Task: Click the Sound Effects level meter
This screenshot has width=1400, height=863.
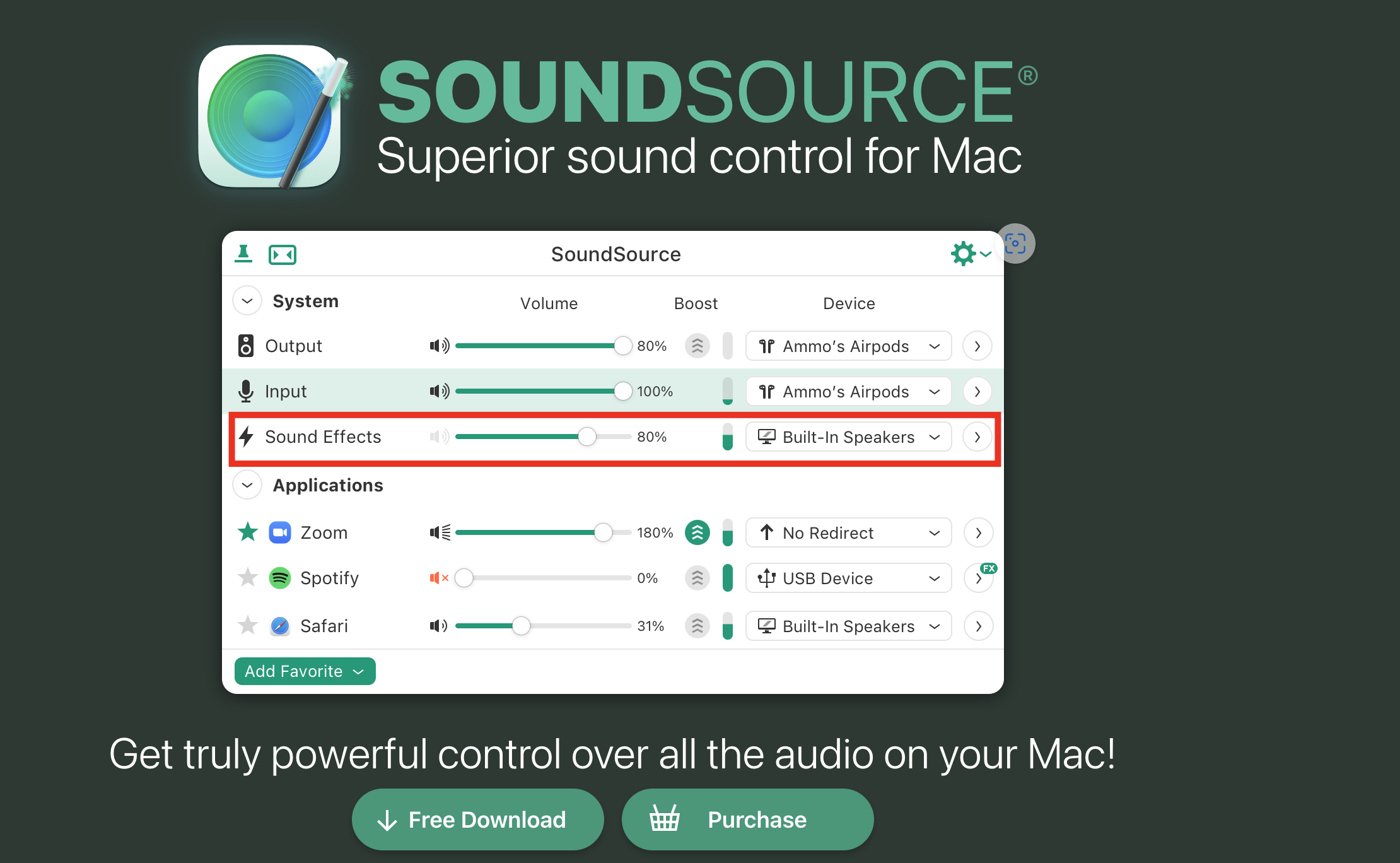Action: 728,437
